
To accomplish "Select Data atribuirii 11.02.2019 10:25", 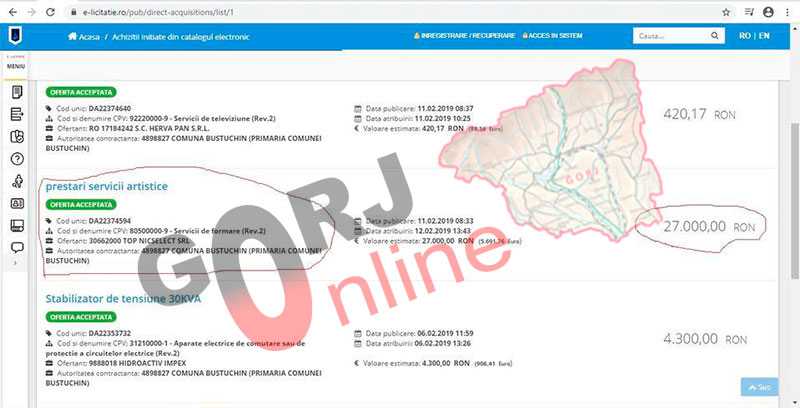I will tap(418, 118).
